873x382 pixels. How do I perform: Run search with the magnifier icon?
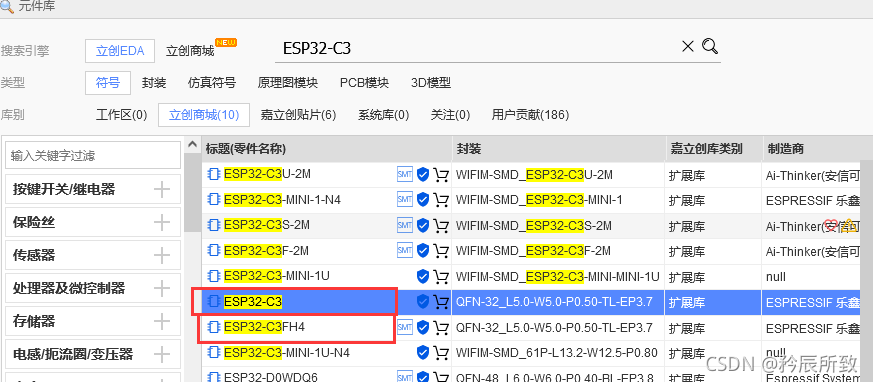[x=710, y=46]
